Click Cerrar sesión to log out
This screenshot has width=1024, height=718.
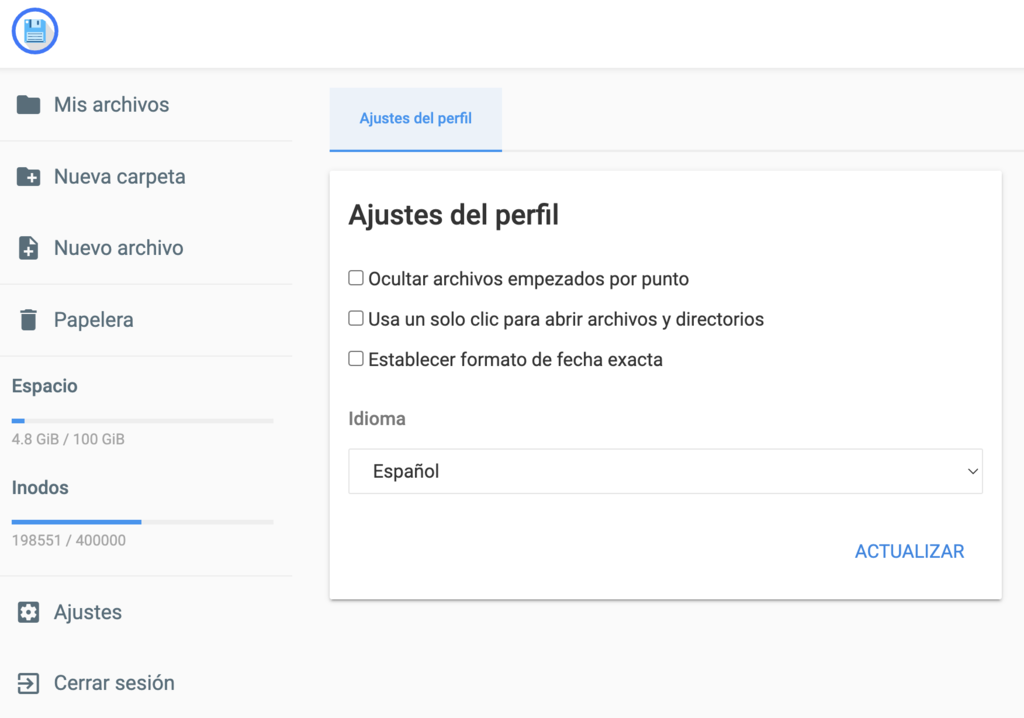point(113,682)
